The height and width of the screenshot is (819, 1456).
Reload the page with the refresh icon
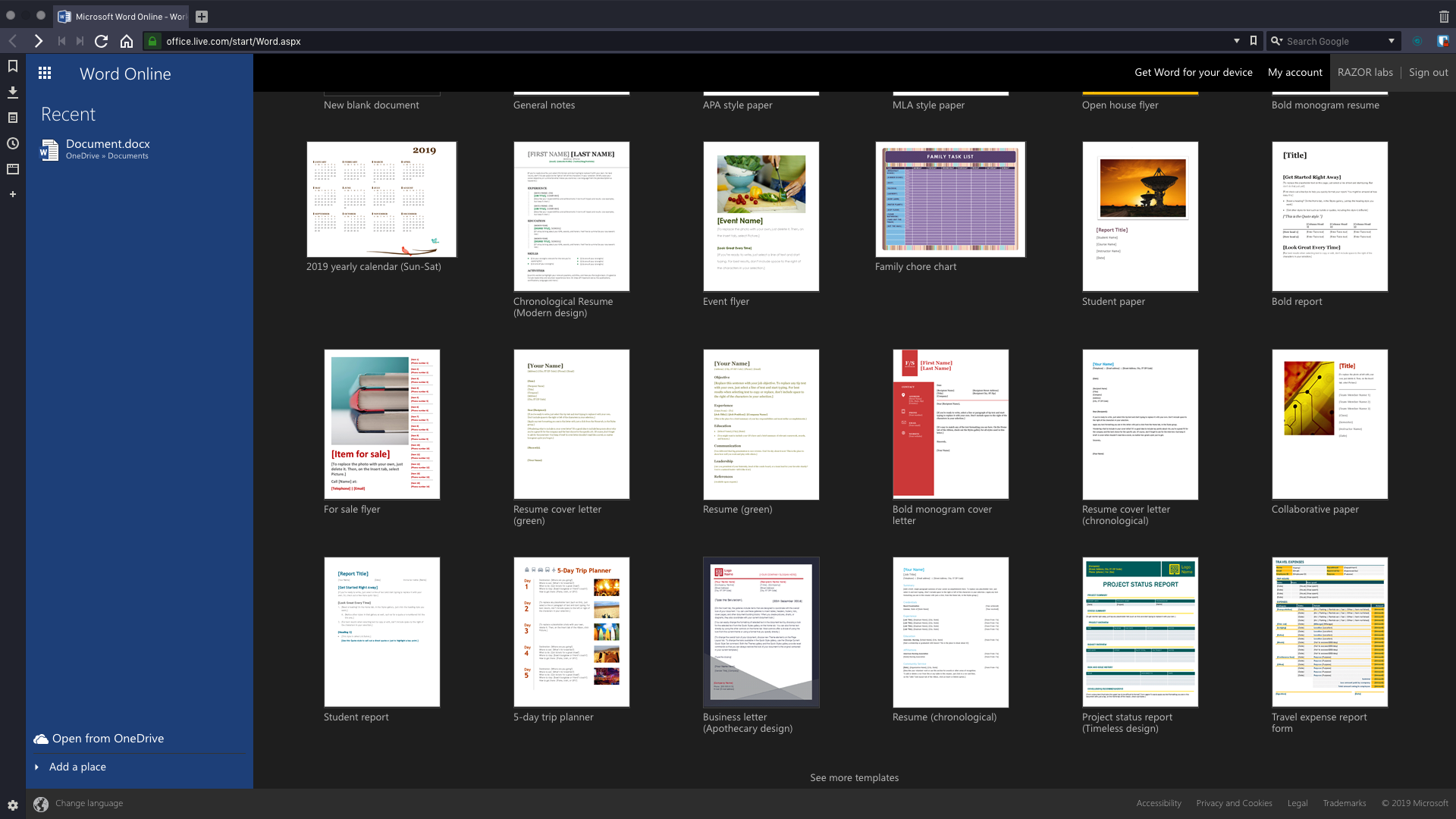click(101, 41)
